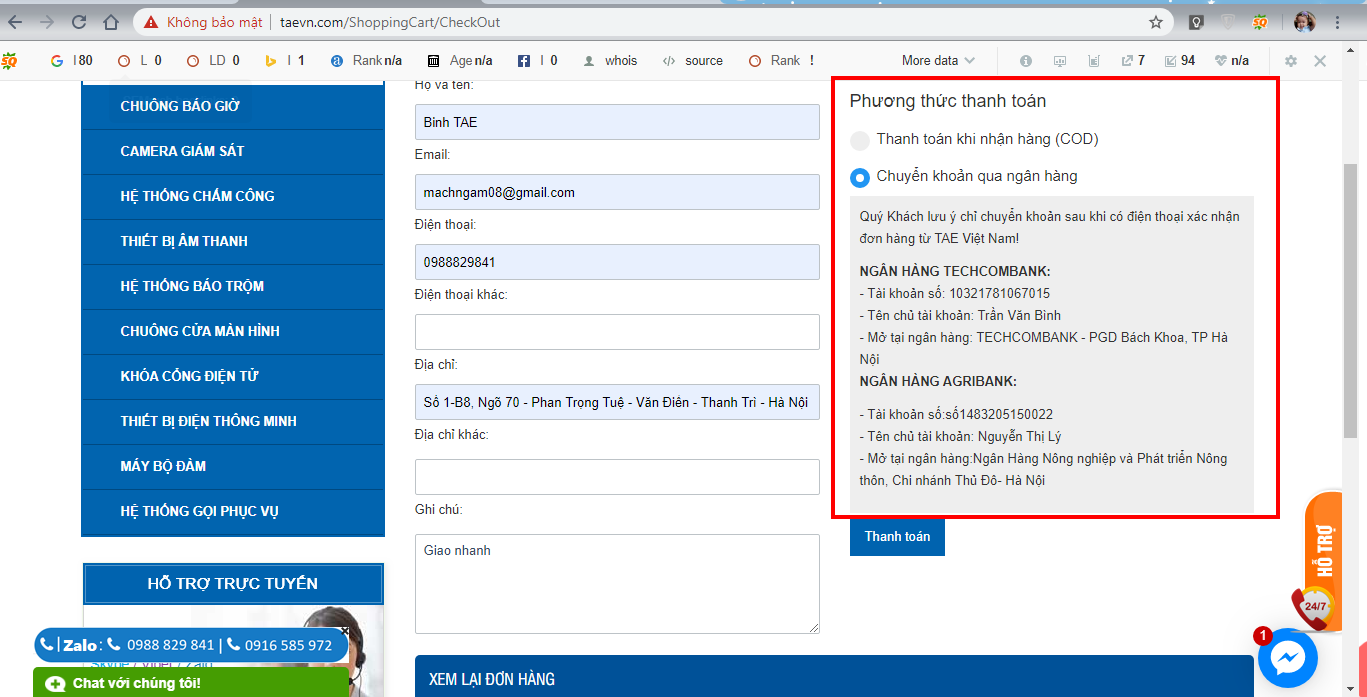The width and height of the screenshot is (1367, 697).
Task: Open MÁY BỘ ĐÀM category
Action: pos(233,466)
